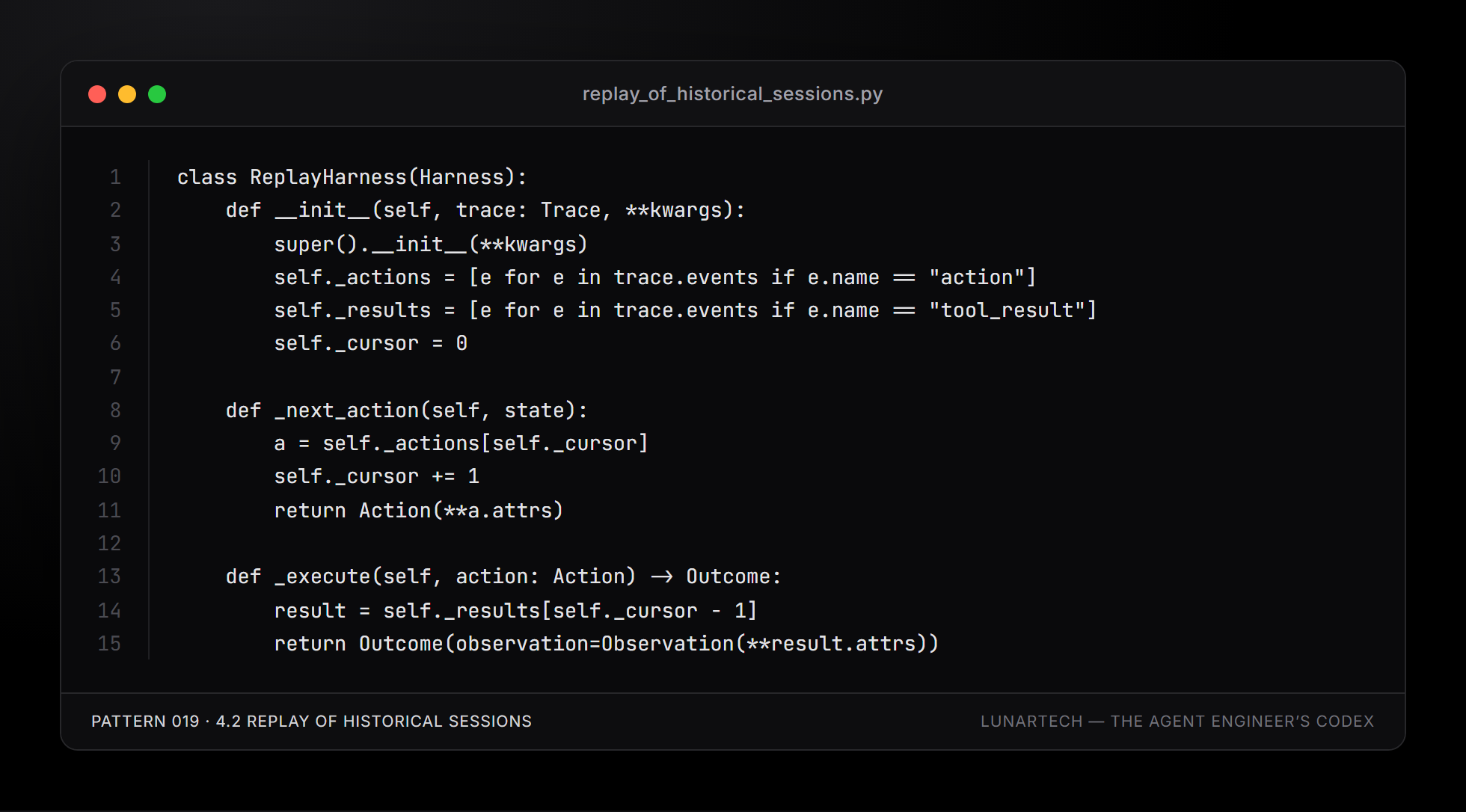Click the replay_of_historical_sessions.py file title
Screen dimensions: 1466x812
pos(732,93)
